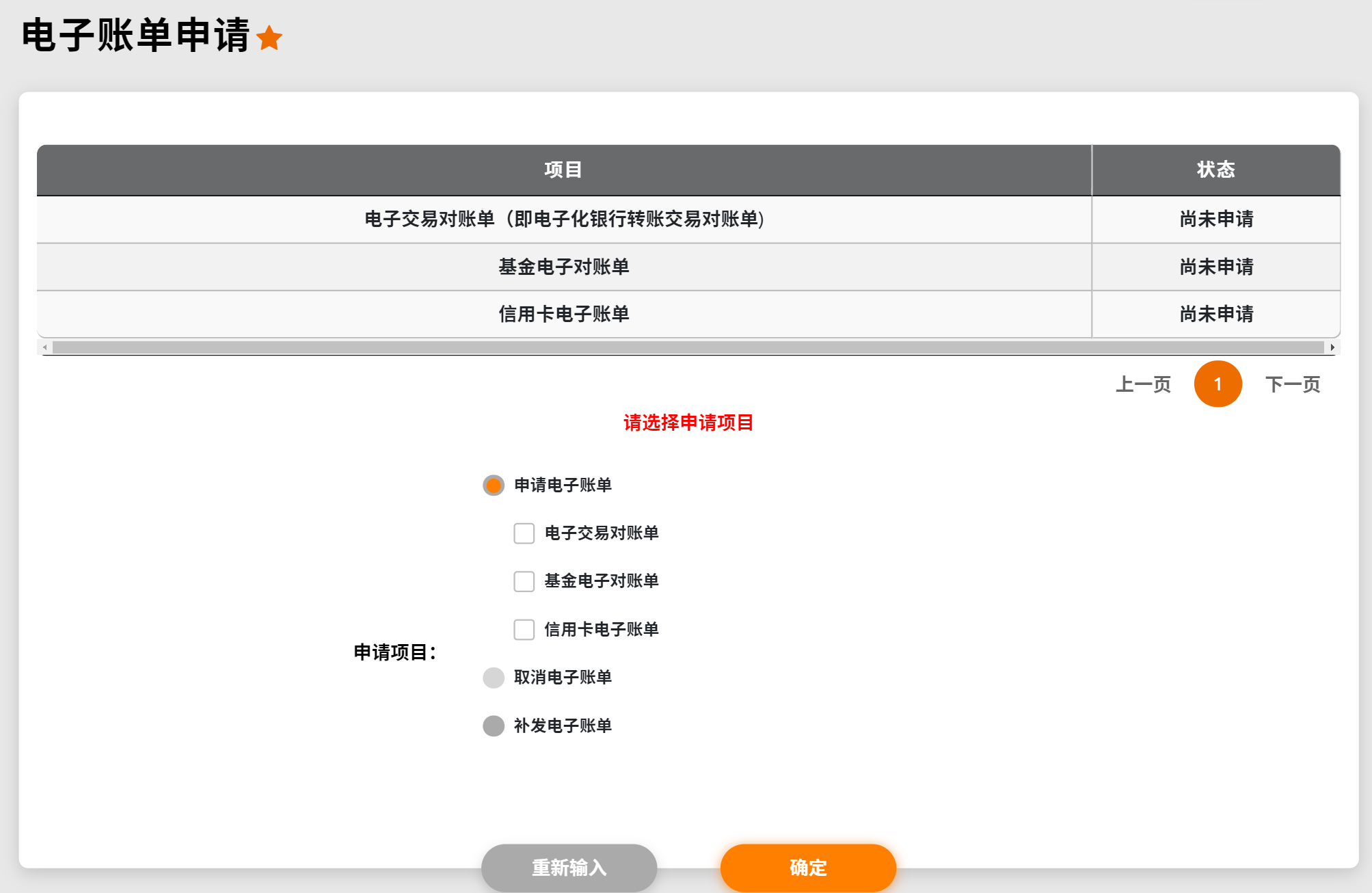Click the scrollbar left arrow

45,347
